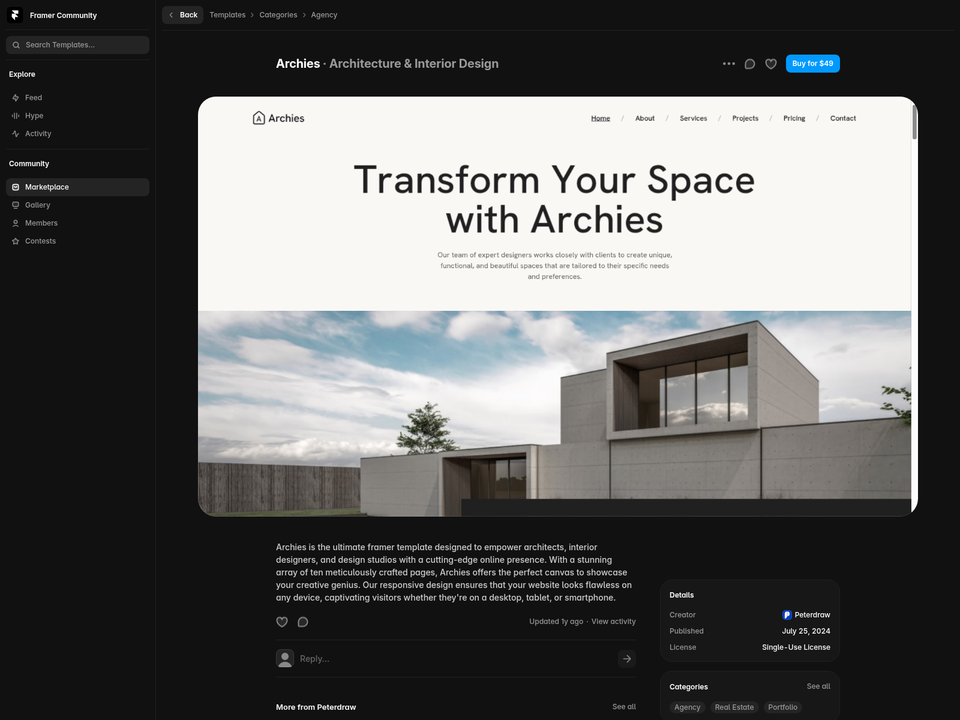Click the preview pane vertical scrollbar
The height and width of the screenshot is (720, 960).
[915, 122]
